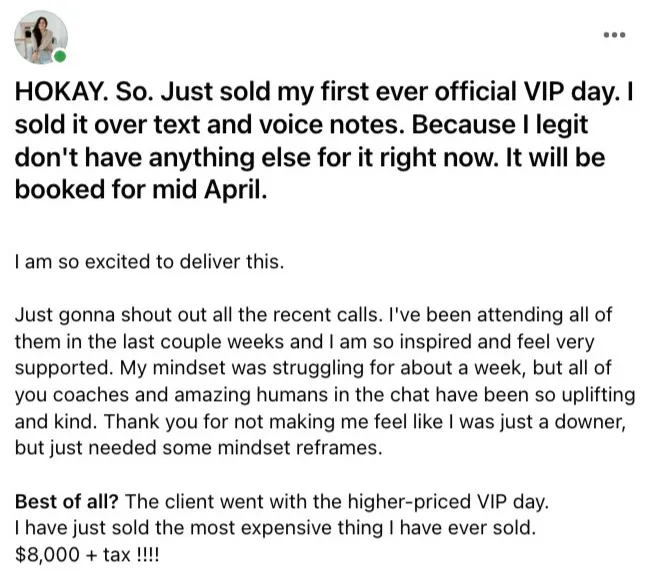
Task: Click the line starting 'supported. My mindset was struggling'
Action: click(313, 368)
